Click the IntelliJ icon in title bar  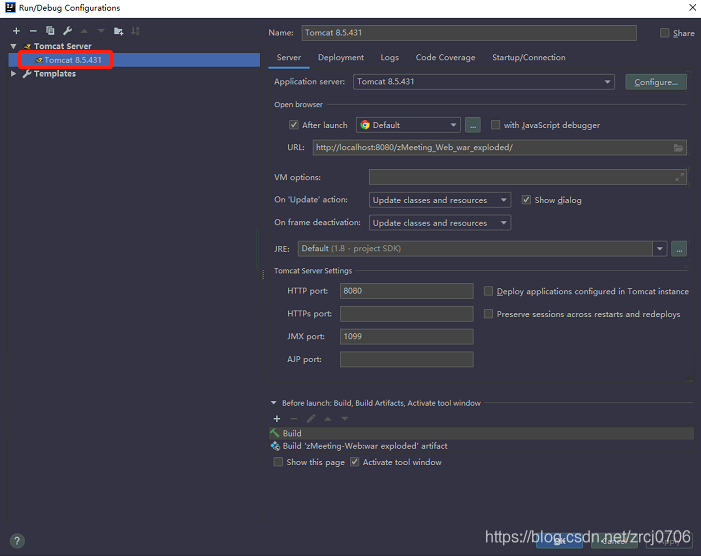pyautogui.click(x=10, y=7)
